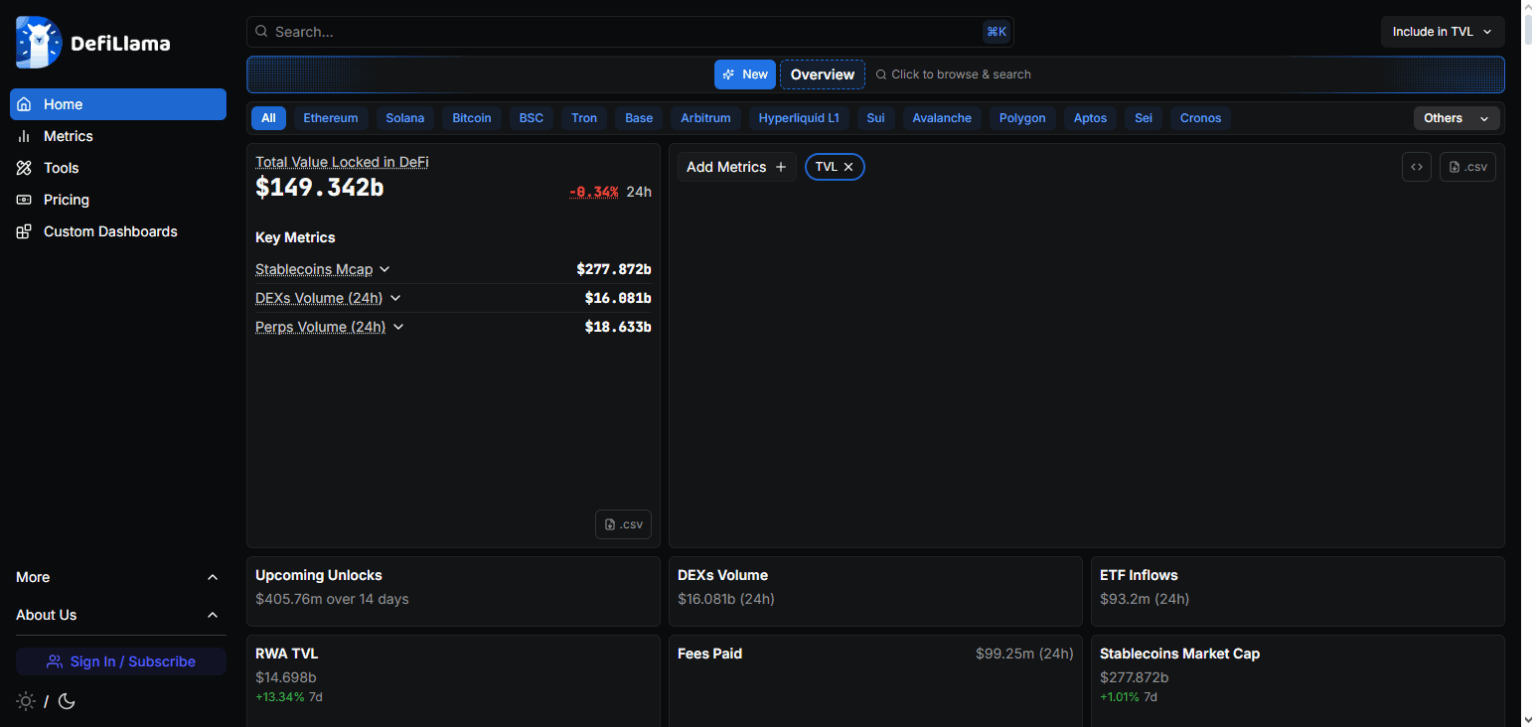Download chart data via the .csv button

coord(1467,167)
